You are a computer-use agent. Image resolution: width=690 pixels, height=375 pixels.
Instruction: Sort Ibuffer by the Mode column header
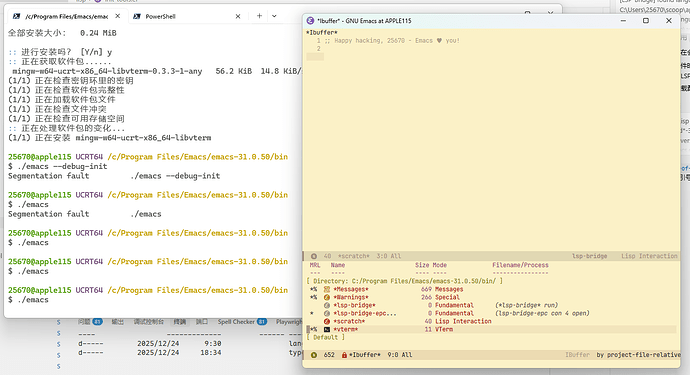pos(440,265)
